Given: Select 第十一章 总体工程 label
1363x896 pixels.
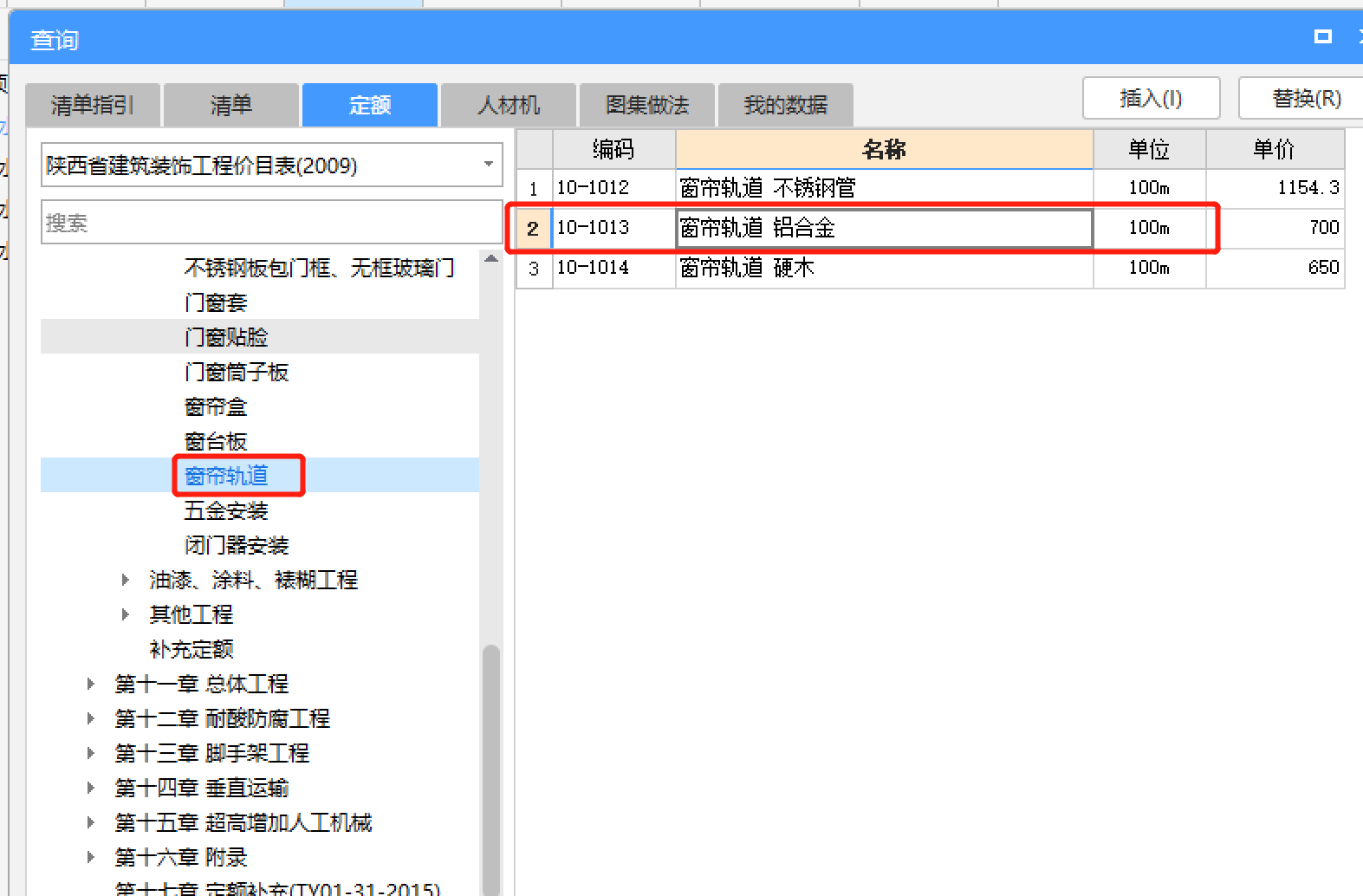Looking at the screenshot, I should 202,684.
